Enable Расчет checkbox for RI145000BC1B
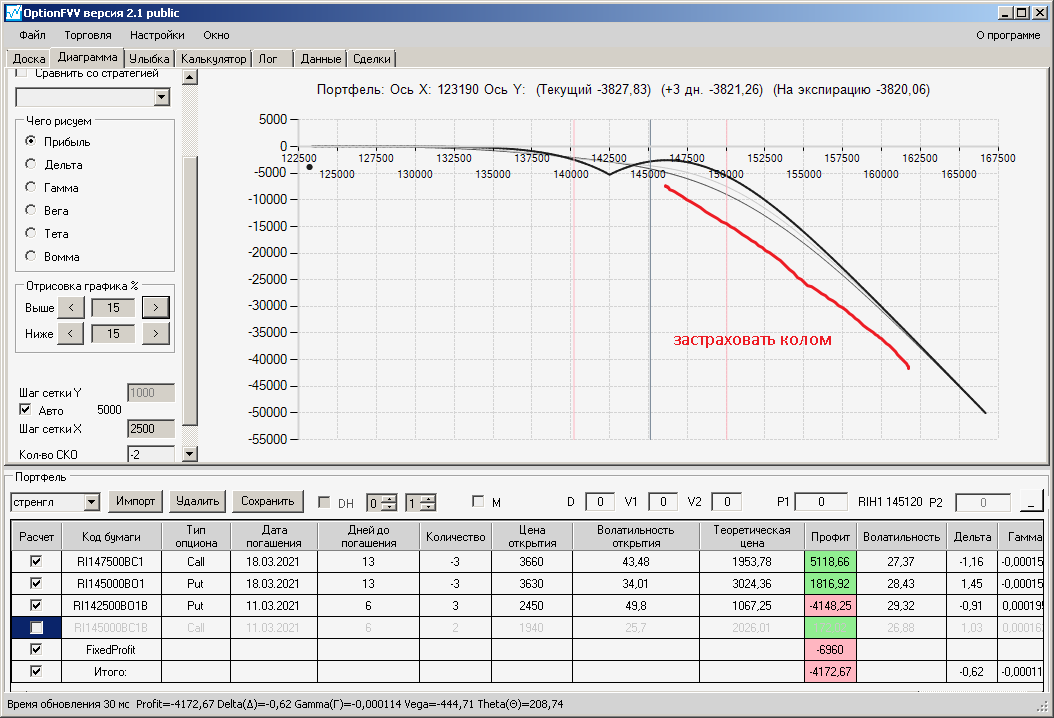Viewport: 1054px width, 718px height. click(36, 627)
